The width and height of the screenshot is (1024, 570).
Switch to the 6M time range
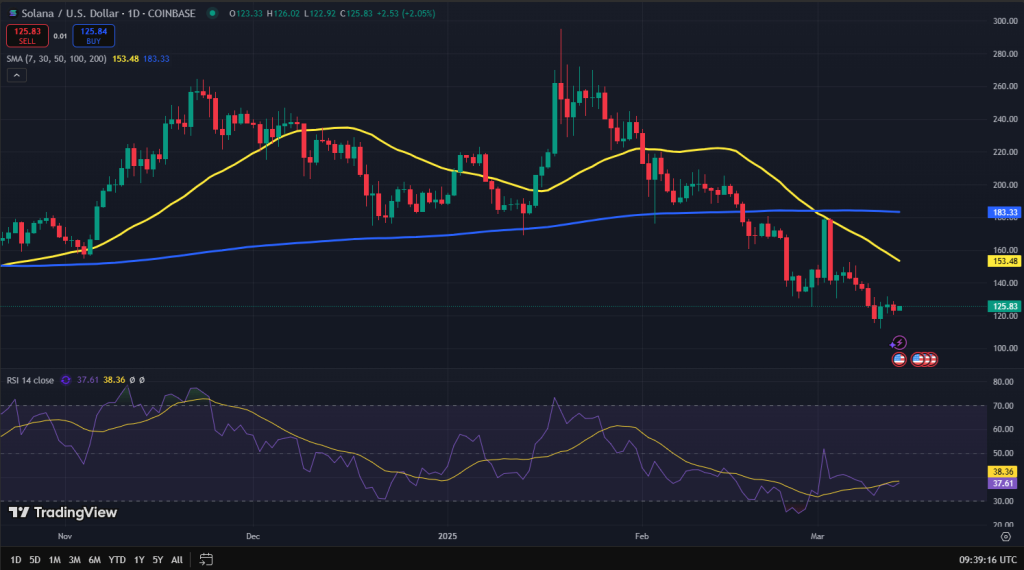(95, 560)
